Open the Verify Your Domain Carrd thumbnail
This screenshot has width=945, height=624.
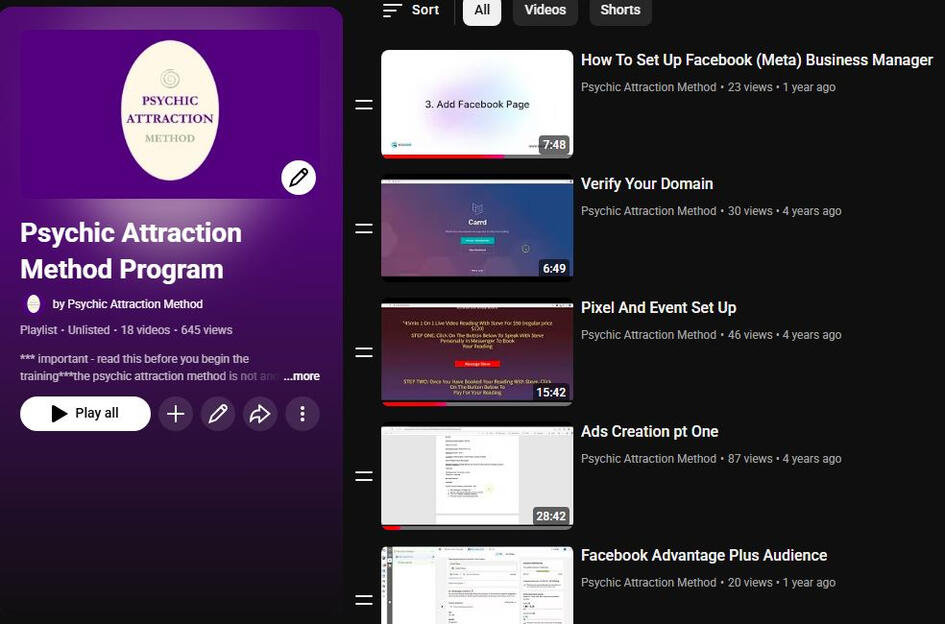(477, 228)
